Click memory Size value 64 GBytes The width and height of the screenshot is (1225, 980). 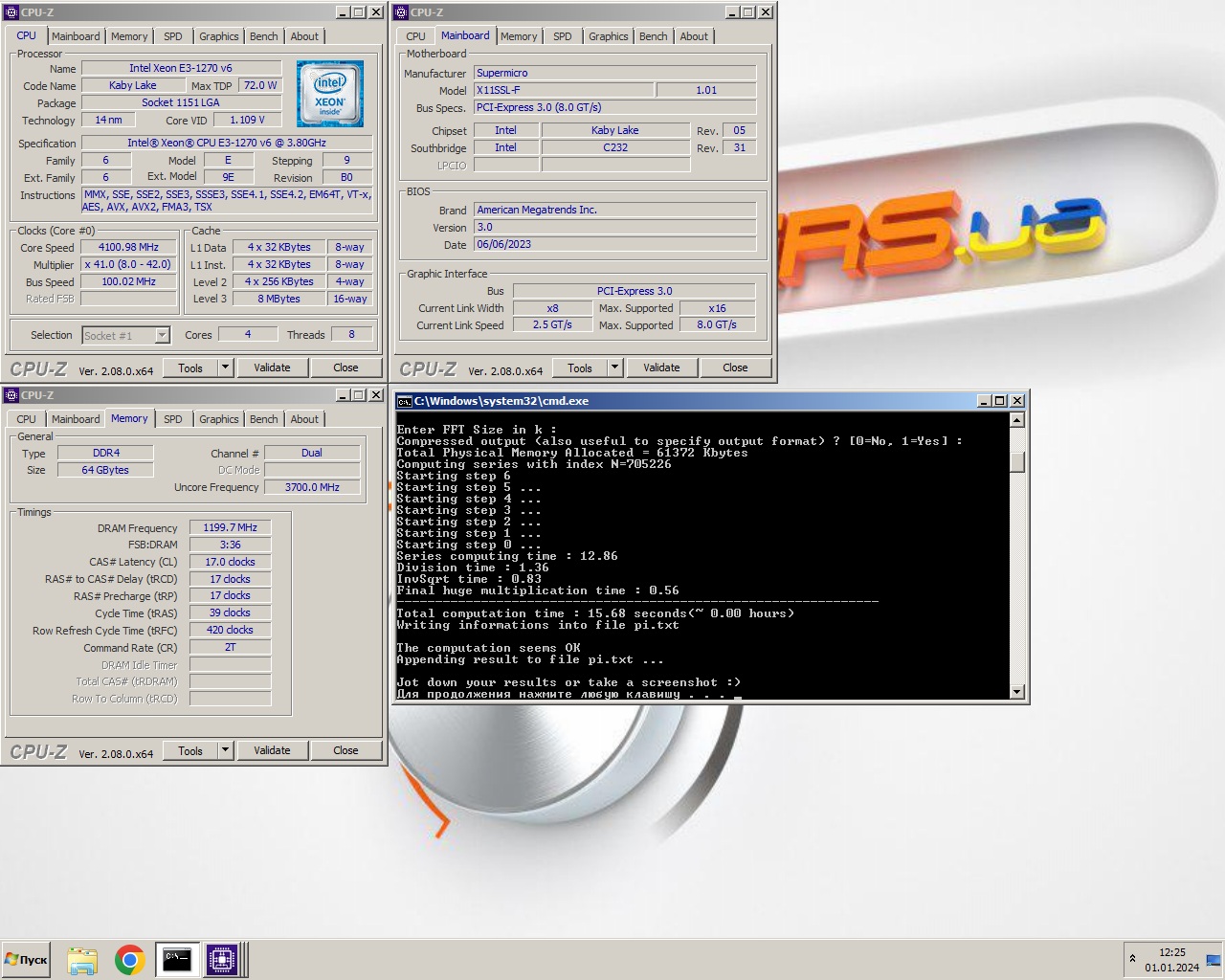pyautogui.click(x=105, y=470)
